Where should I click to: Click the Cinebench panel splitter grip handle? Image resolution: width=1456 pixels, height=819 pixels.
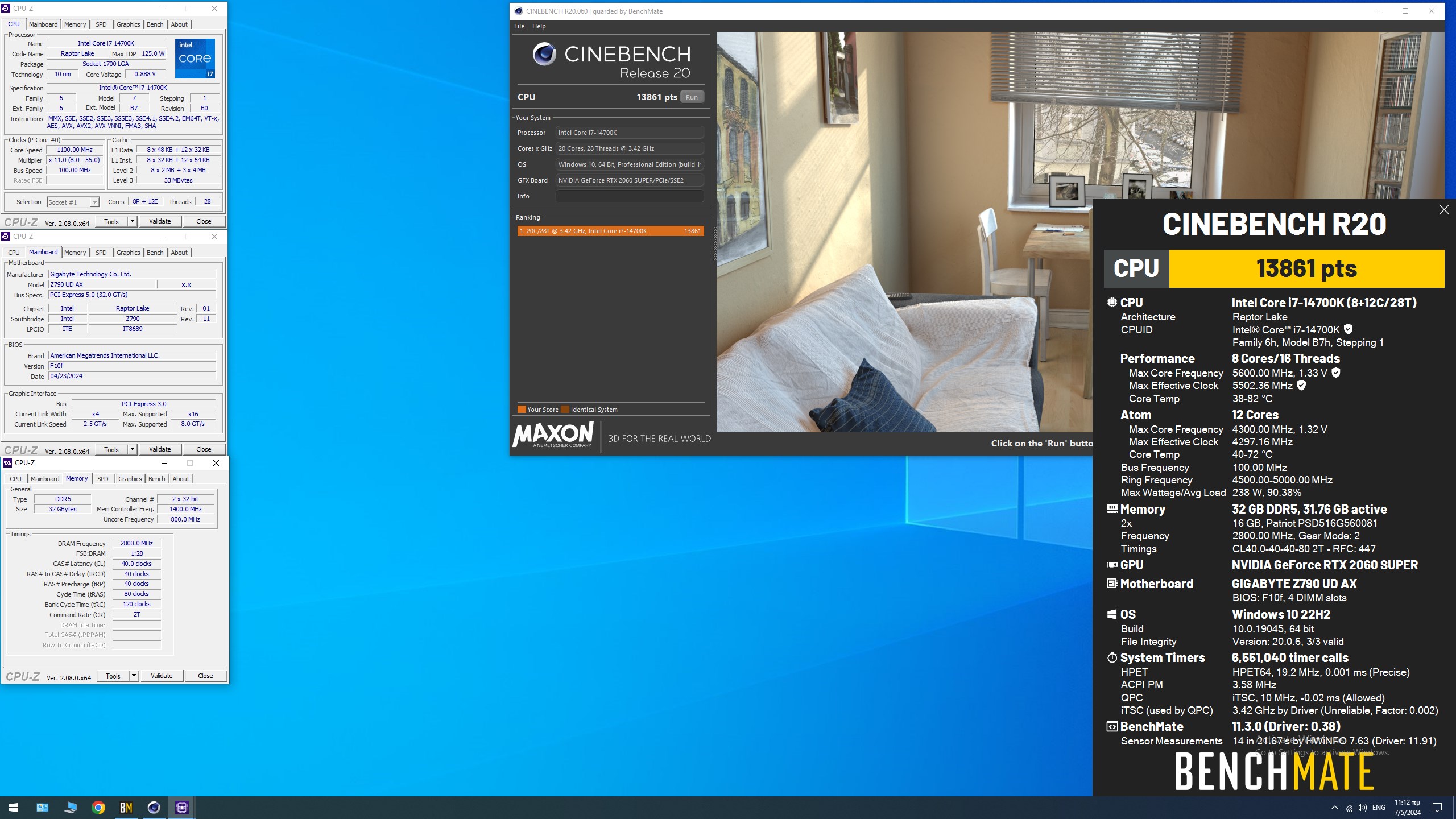[714, 245]
